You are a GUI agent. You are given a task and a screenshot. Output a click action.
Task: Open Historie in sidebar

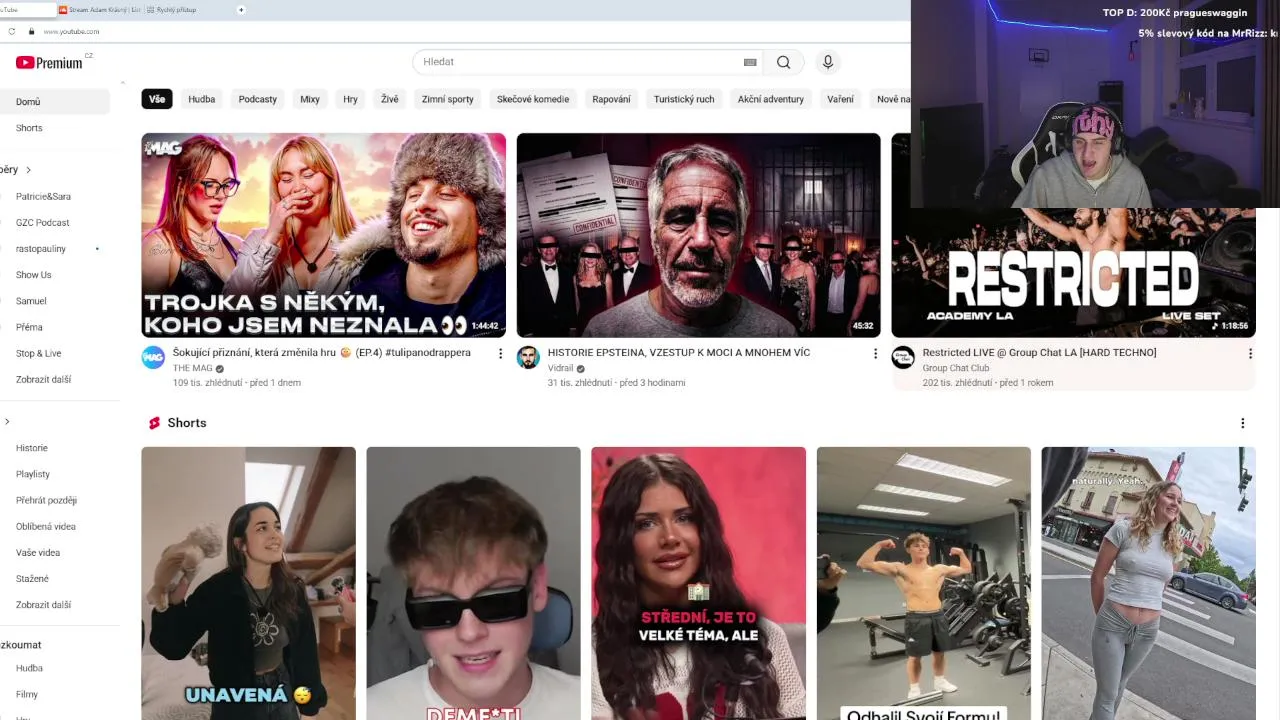coord(32,448)
